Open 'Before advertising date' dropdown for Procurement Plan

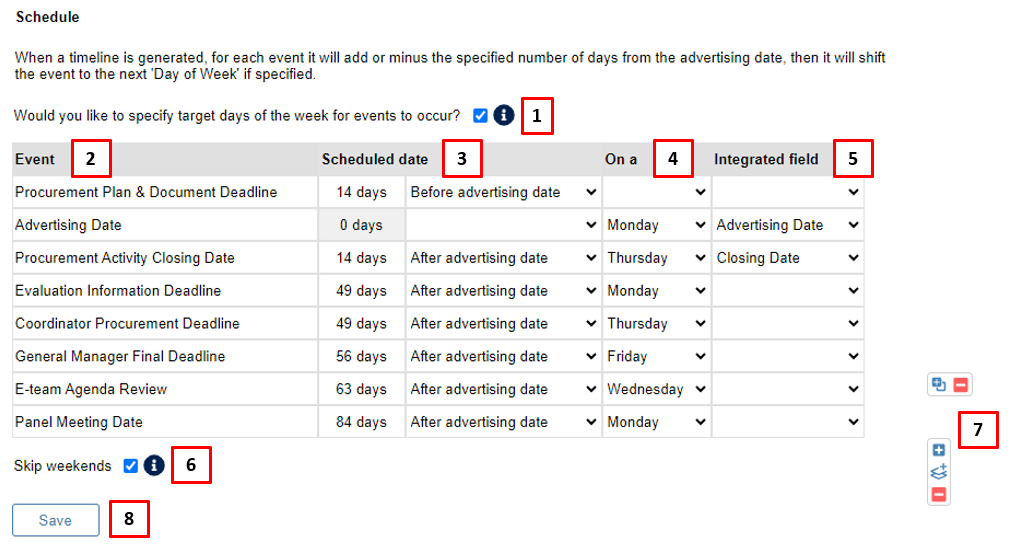[x=504, y=192]
